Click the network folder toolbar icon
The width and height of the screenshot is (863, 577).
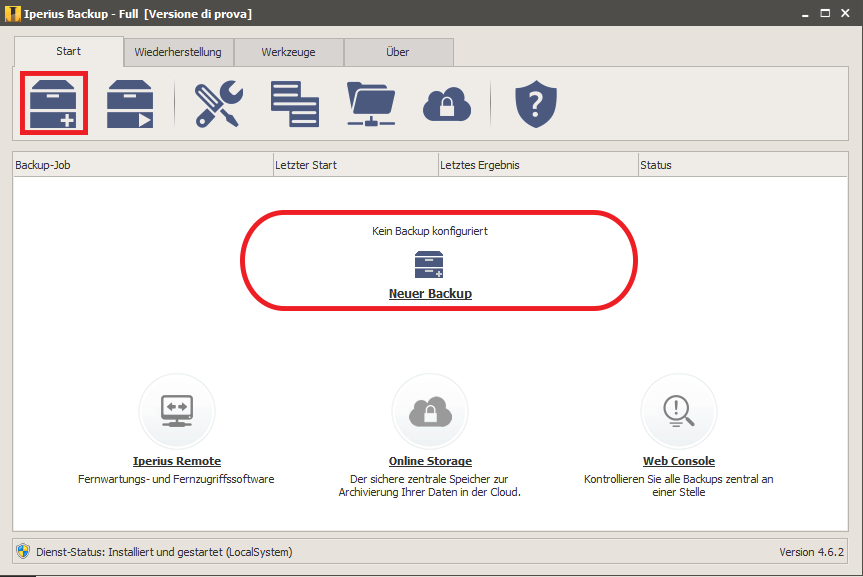click(x=371, y=104)
